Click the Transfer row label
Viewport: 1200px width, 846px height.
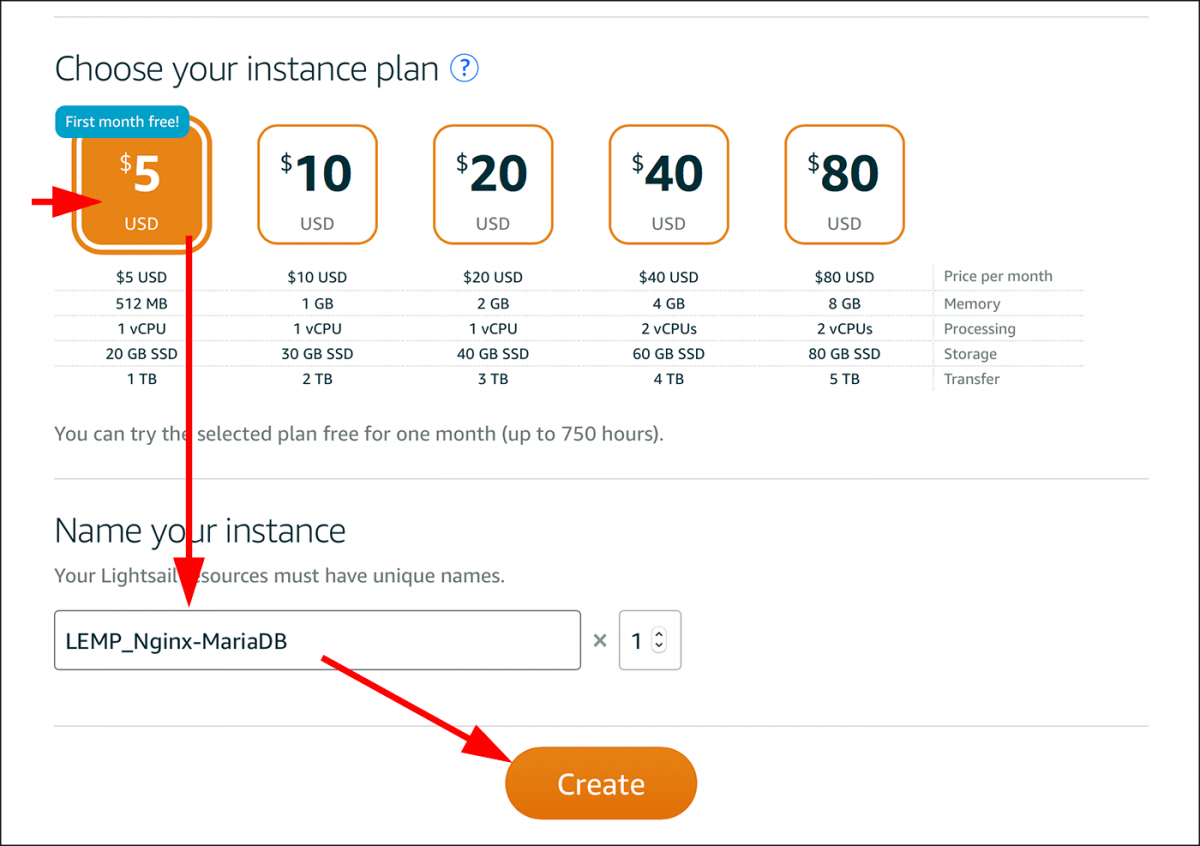(x=971, y=379)
